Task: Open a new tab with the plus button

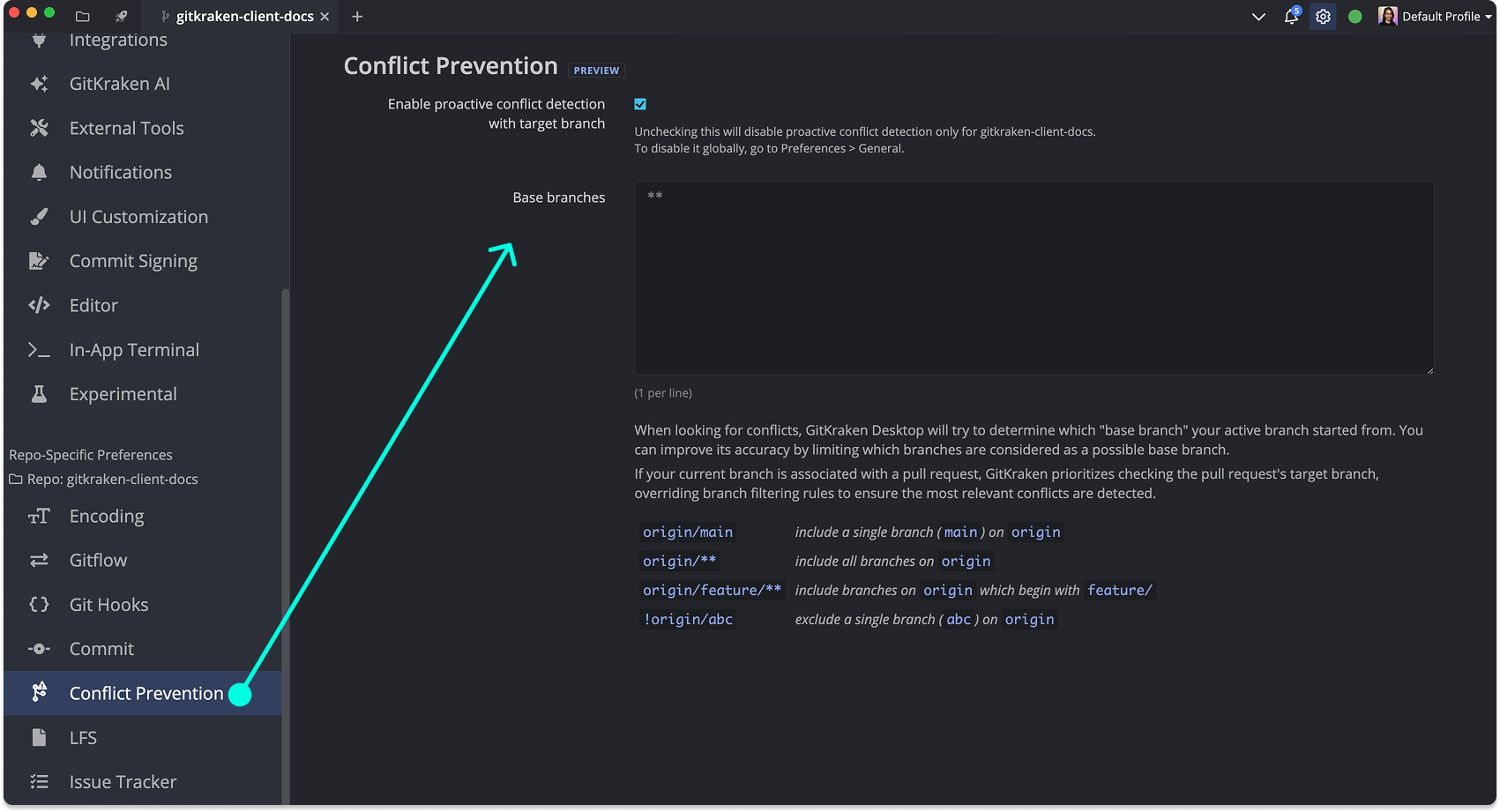Action: coord(357,16)
